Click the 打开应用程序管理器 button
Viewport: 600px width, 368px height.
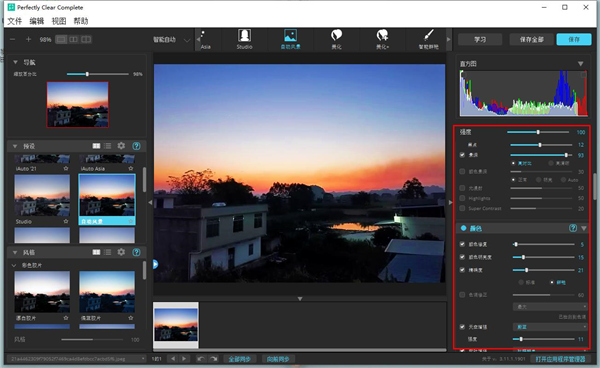click(x=560, y=359)
